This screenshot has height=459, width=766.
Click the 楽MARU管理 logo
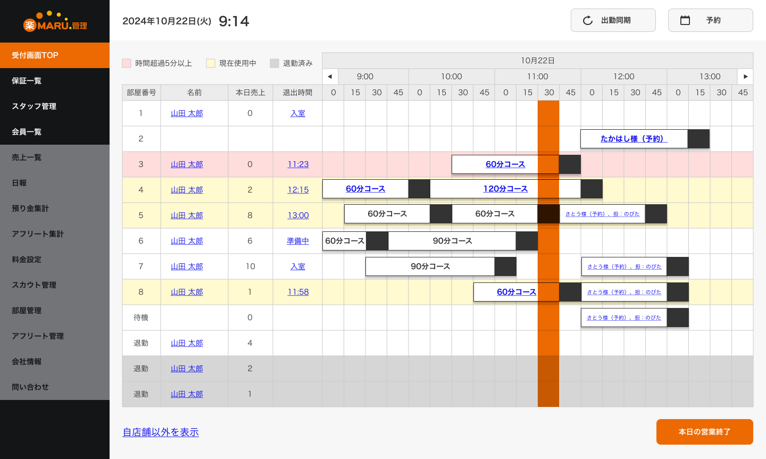pyautogui.click(x=55, y=21)
